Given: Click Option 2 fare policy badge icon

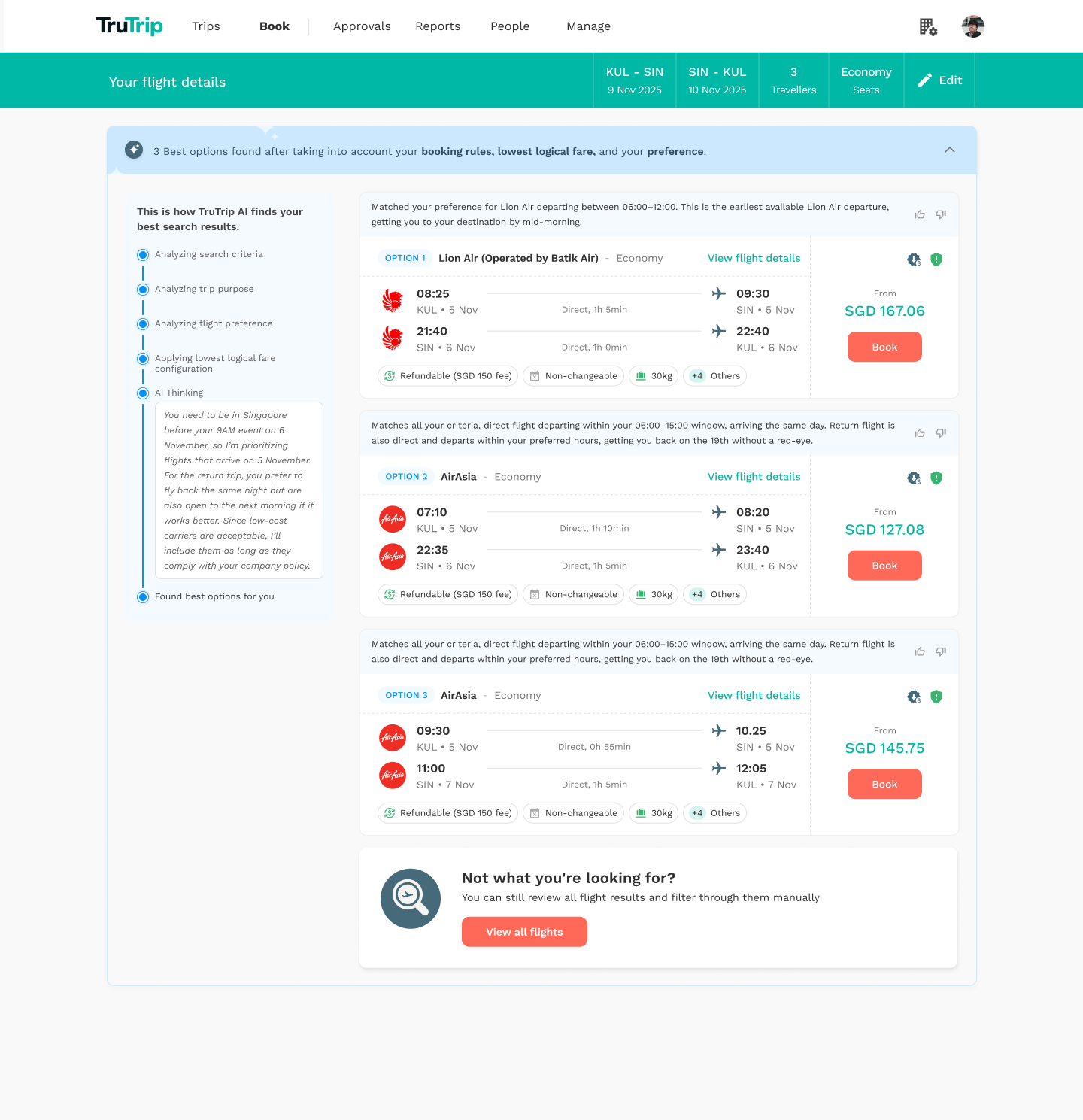Looking at the screenshot, I should click(x=914, y=478).
